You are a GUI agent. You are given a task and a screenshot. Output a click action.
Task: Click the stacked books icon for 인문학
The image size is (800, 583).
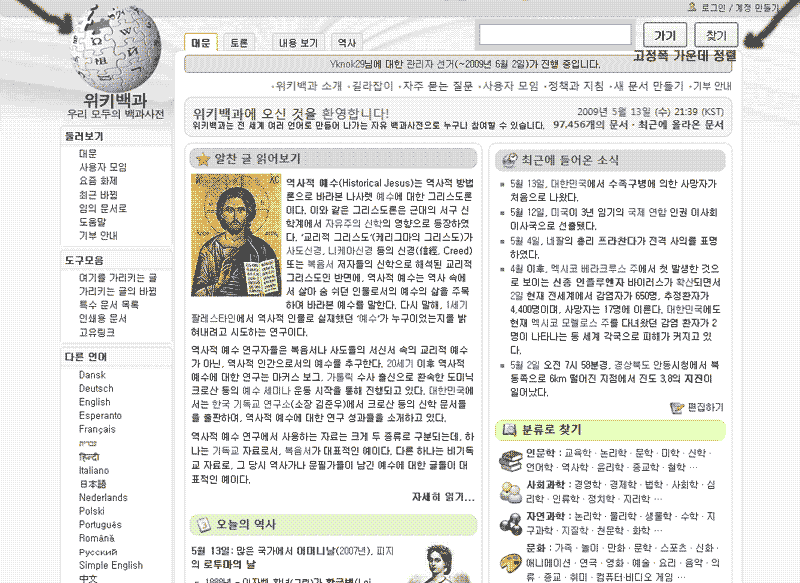[x=510, y=460]
